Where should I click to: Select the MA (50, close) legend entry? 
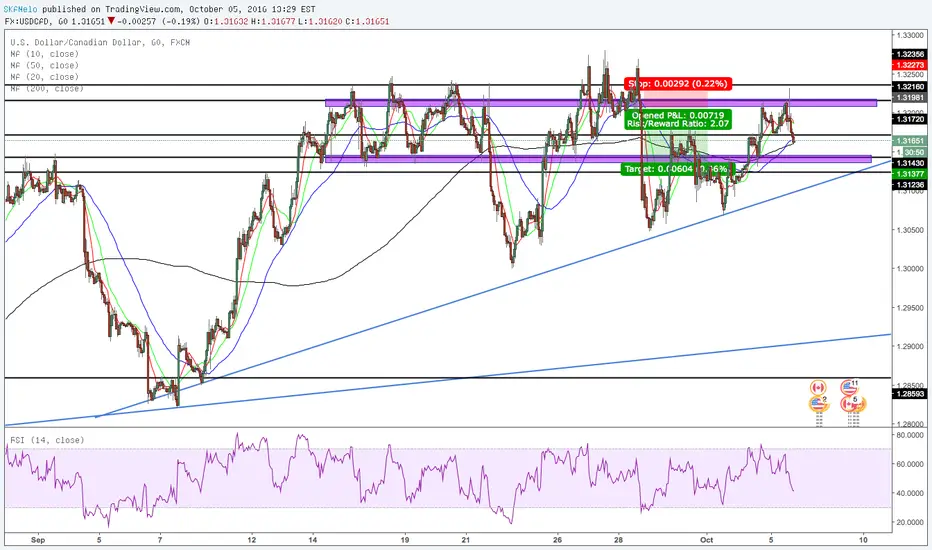point(45,65)
